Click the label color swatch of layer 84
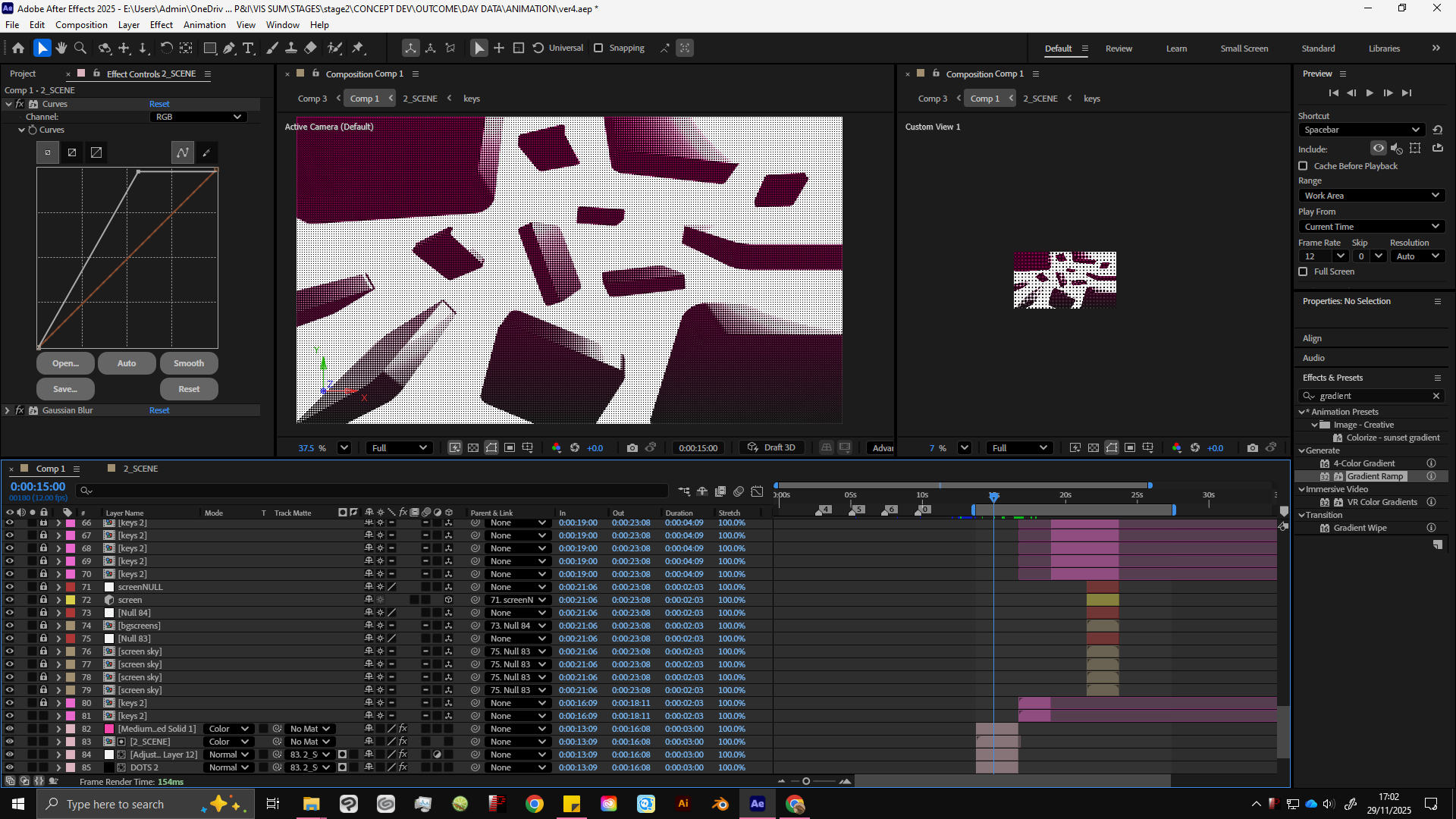 pyautogui.click(x=71, y=755)
